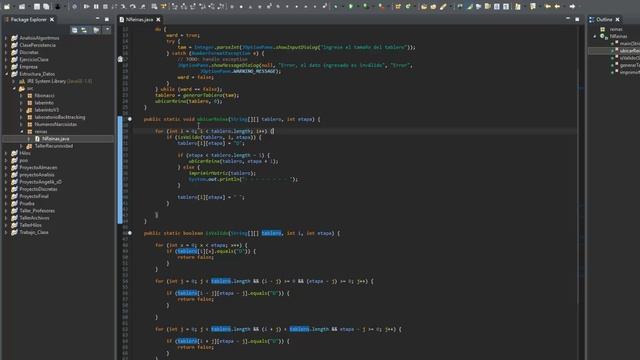Expand the fibonacci package node
Image resolution: width=640 pixels, height=360 pixels.
[22, 96]
